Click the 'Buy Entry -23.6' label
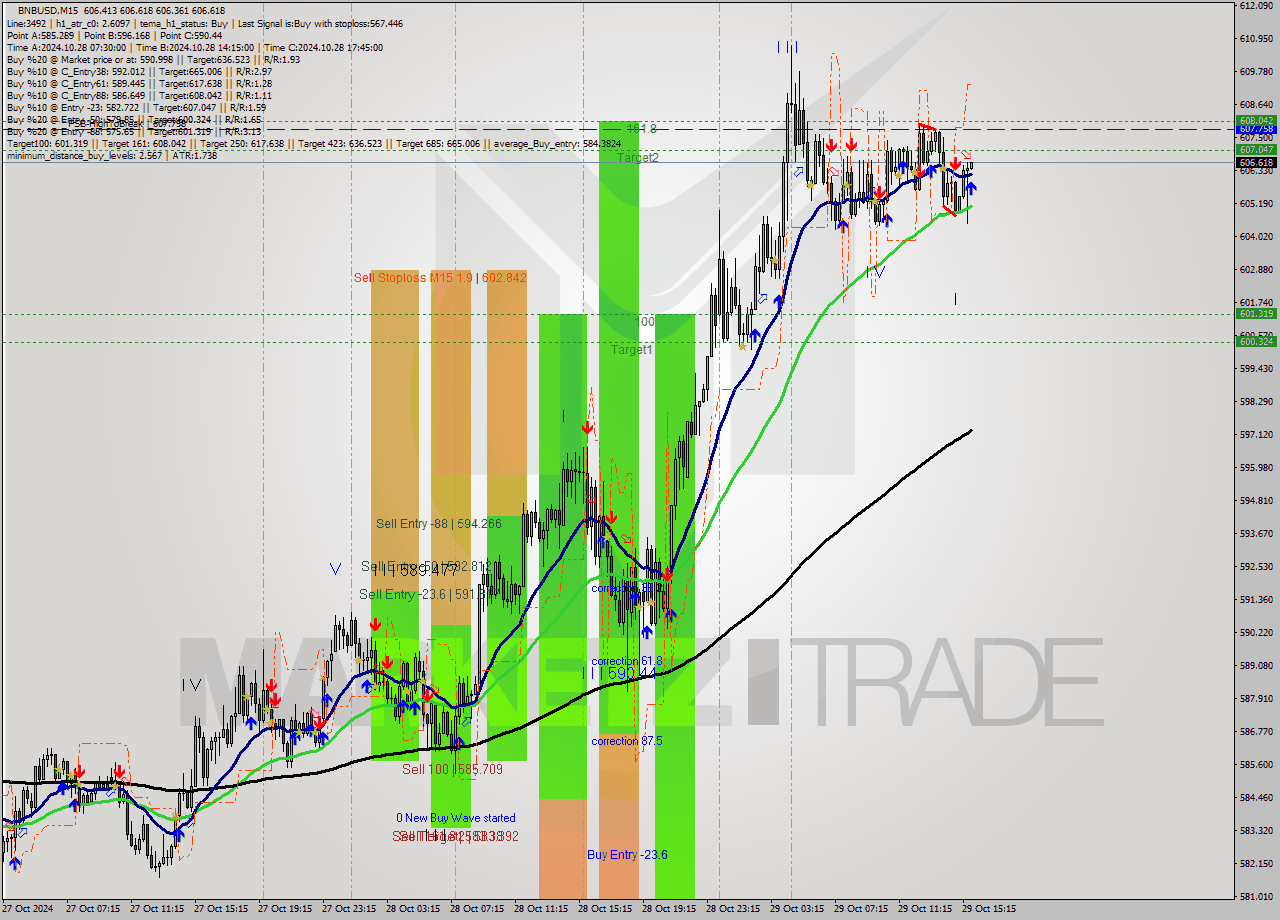Image resolution: width=1280 pixels, height=920 pixels. pos(627,854)
